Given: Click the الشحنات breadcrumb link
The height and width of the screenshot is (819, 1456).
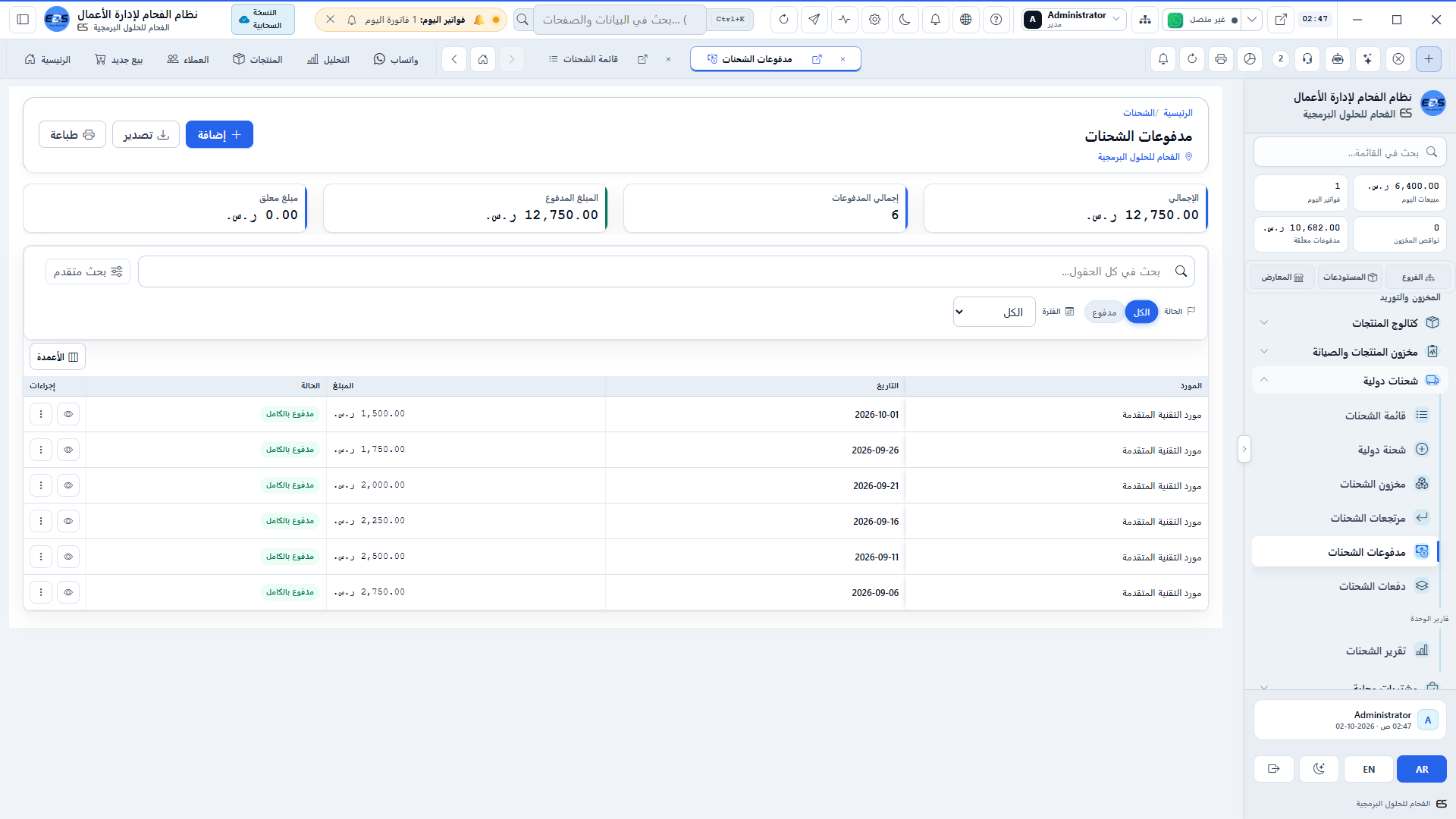Looking at the screenshot, I should click(1138, 113).
